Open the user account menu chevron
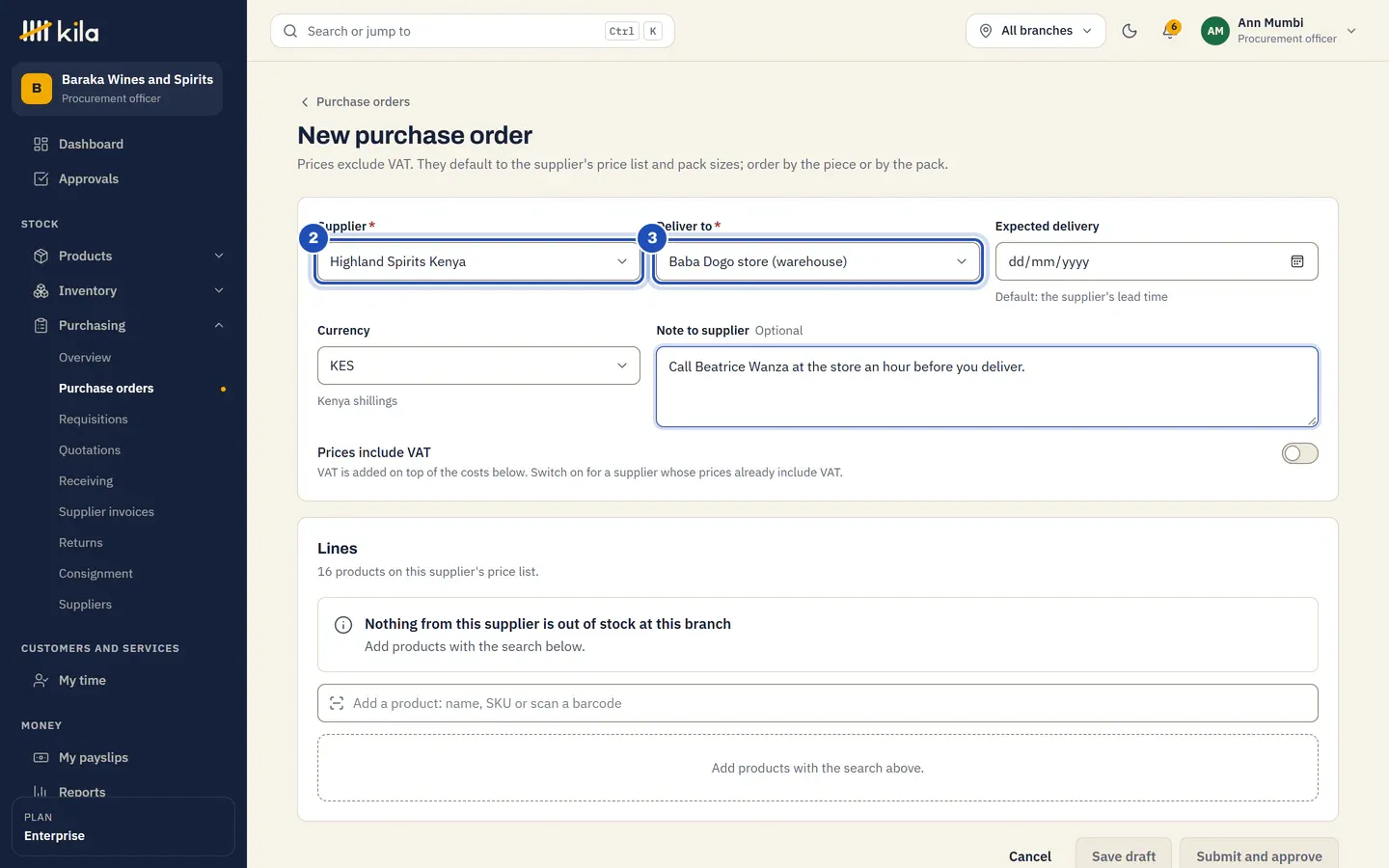1389x868 pixels. pyautogui.click(x=1351, y=31)
